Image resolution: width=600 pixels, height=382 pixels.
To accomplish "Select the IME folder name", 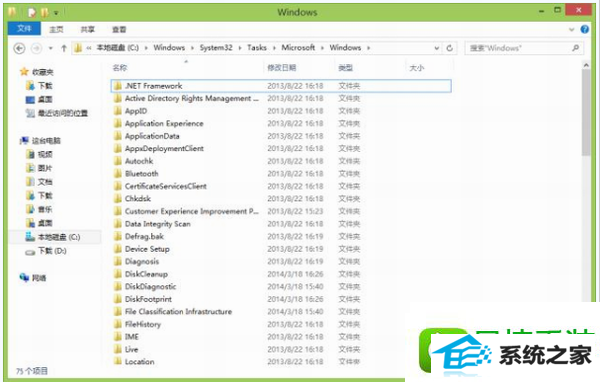I will (x=132, y=337).
